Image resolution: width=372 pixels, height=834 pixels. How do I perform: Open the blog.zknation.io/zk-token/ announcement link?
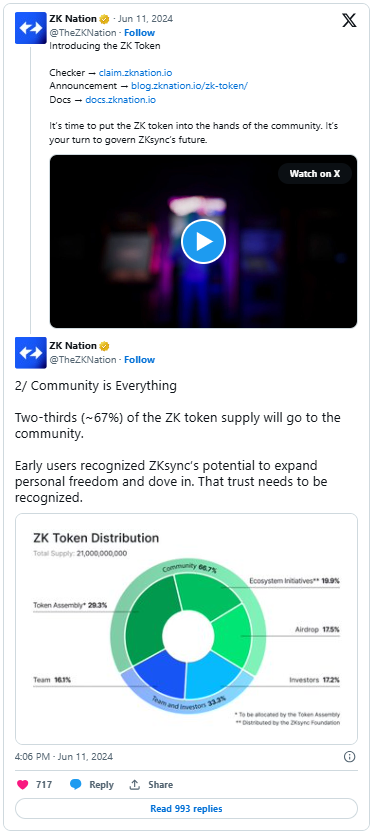point(189,86)
